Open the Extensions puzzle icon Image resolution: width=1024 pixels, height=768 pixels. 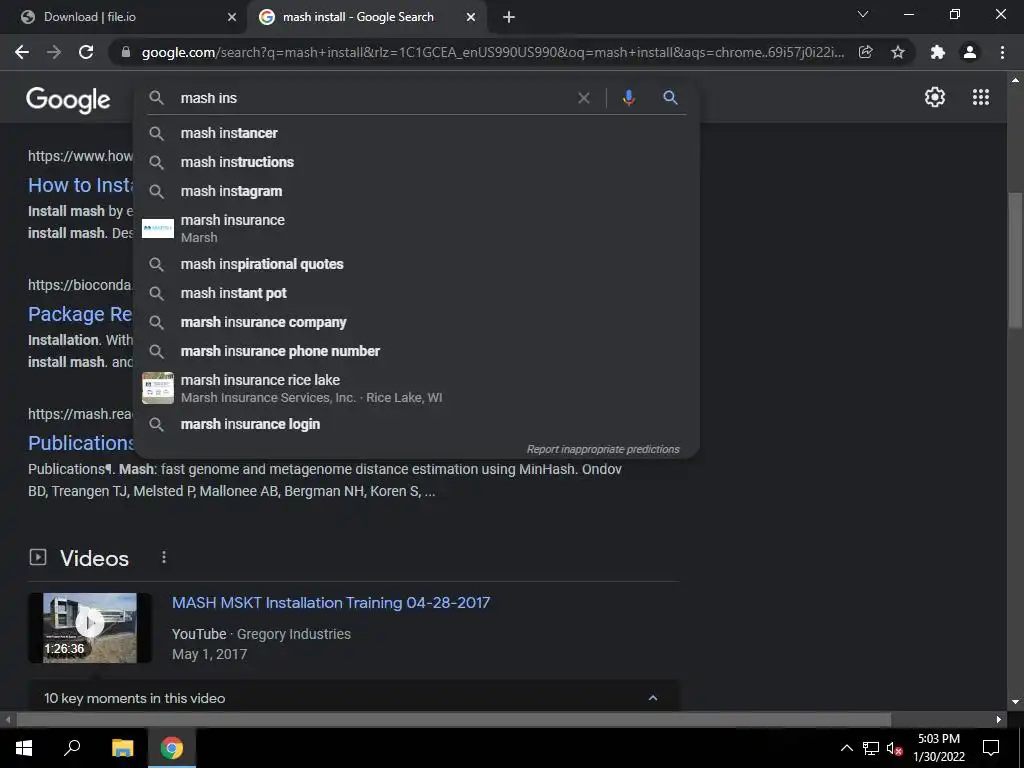click(x=938, y=52)
